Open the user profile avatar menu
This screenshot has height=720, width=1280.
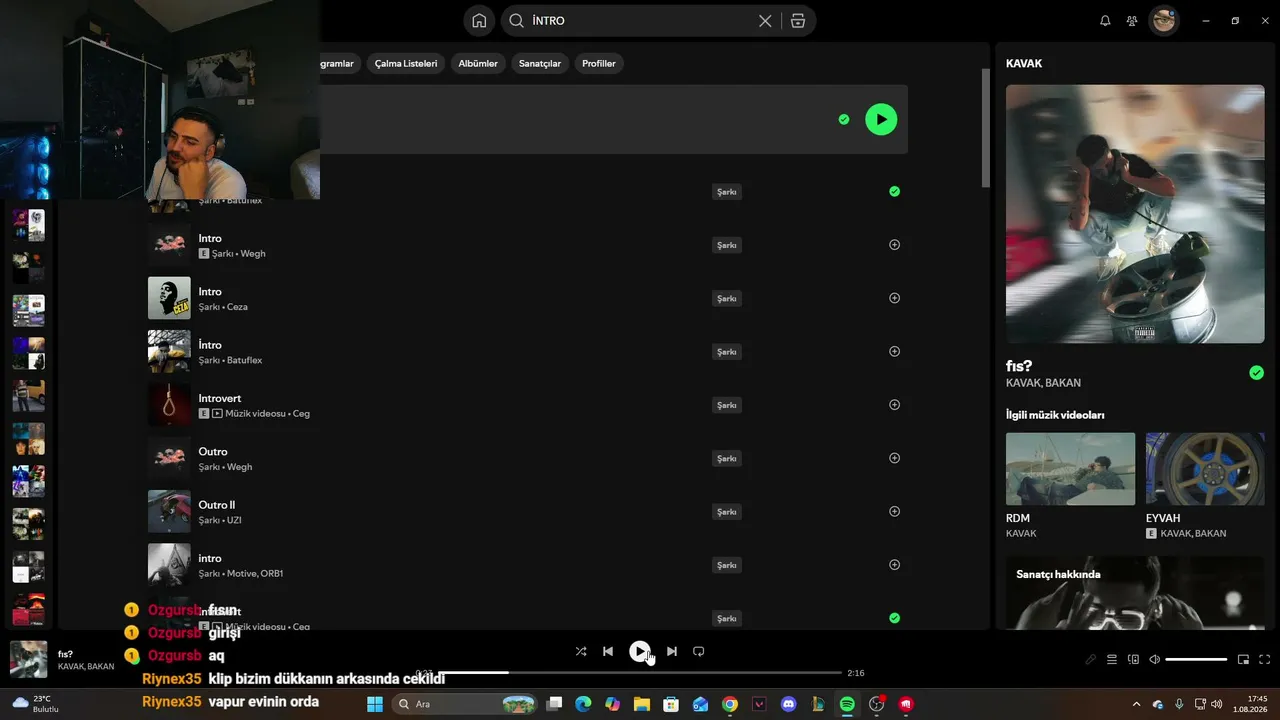coord(1163,20)
